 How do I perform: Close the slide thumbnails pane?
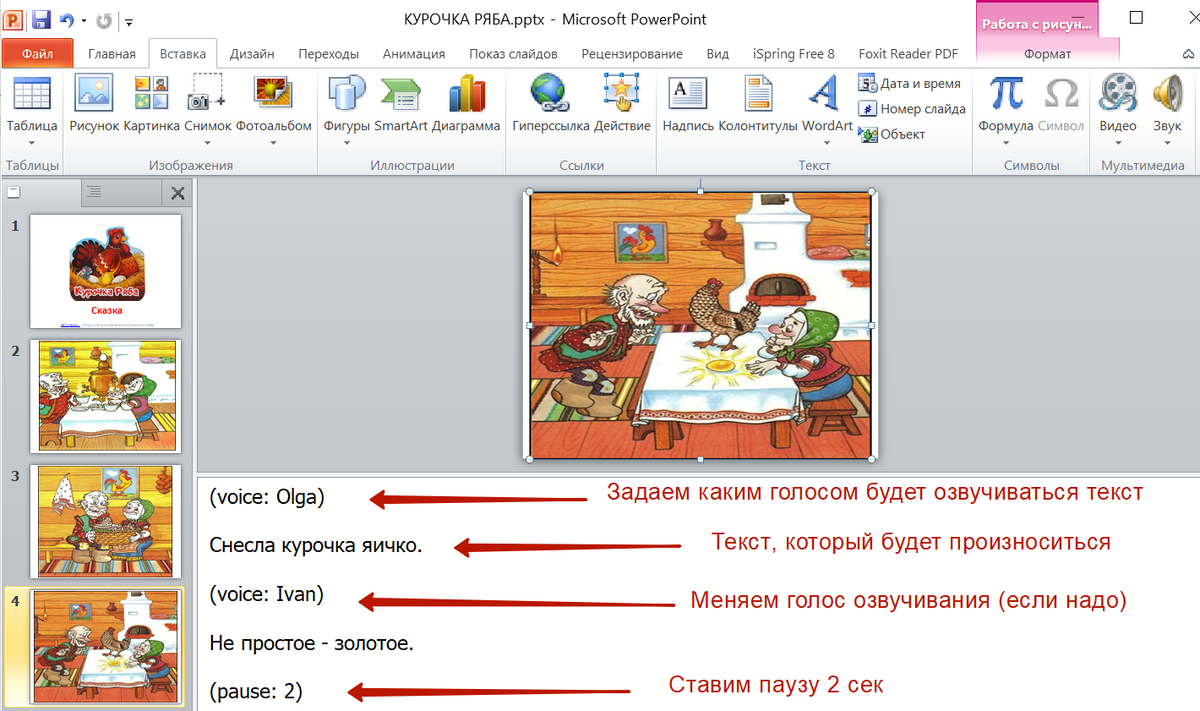178,193
